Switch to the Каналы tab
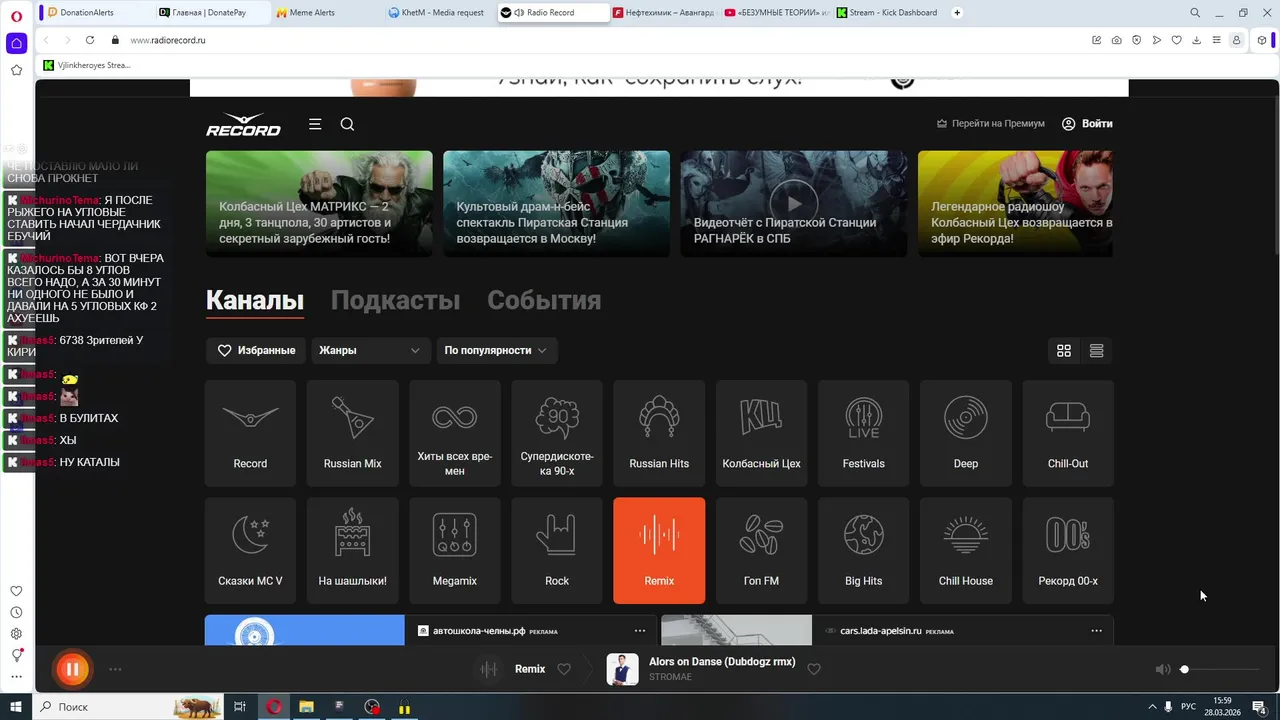Screen dimensions: 1280x720 pos(255,300)
